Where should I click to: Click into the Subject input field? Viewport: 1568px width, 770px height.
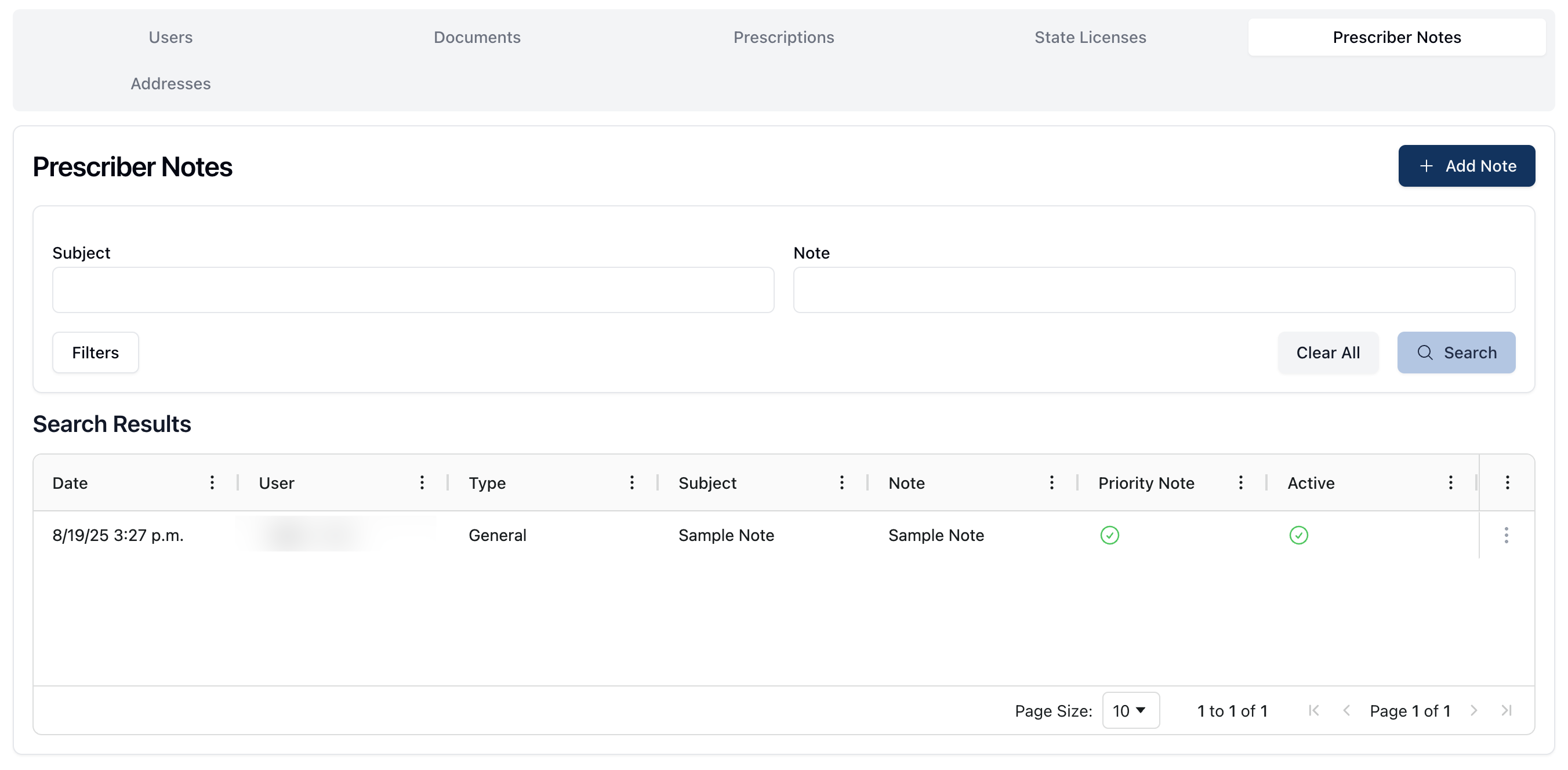[413, 290]
